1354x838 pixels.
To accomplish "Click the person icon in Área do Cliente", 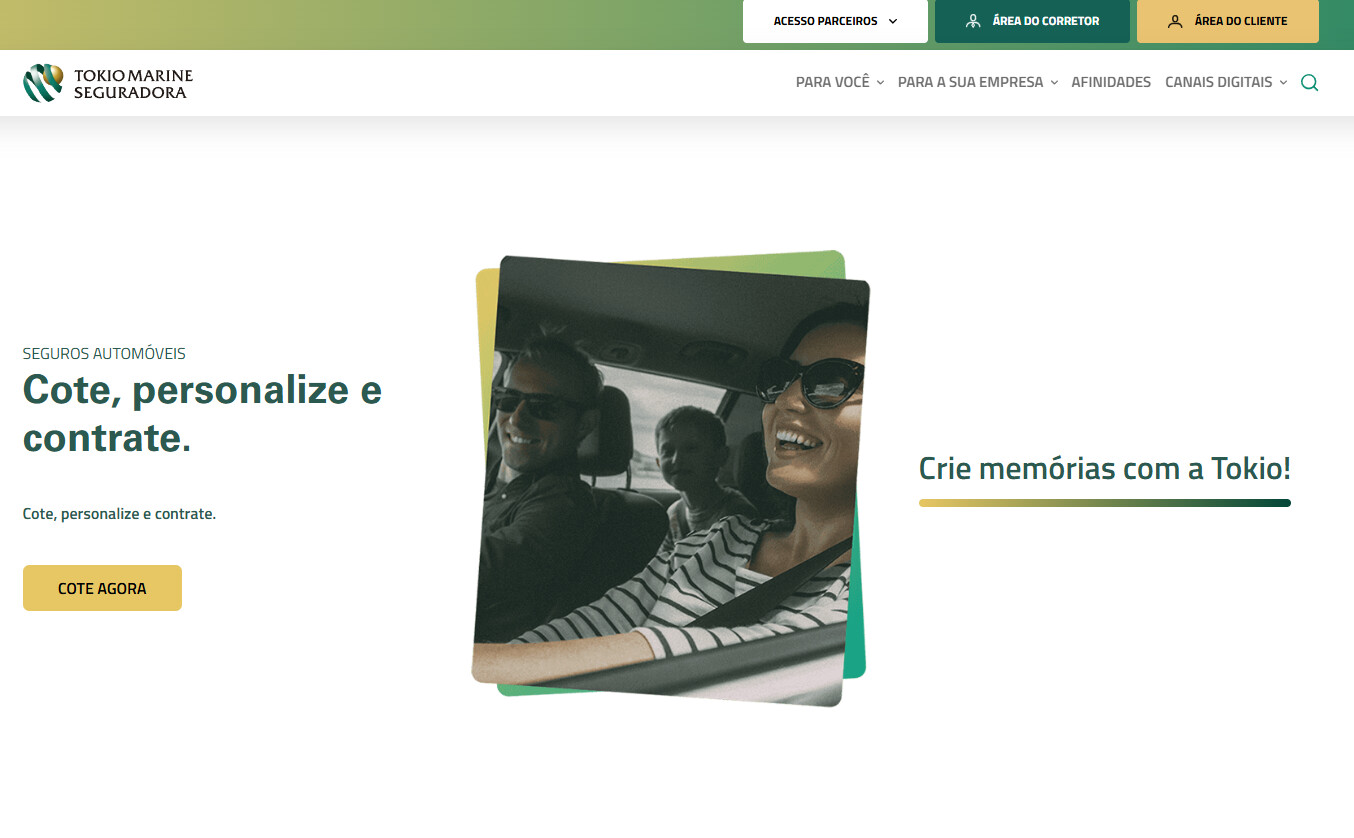I will click(x=1175, y=21).
